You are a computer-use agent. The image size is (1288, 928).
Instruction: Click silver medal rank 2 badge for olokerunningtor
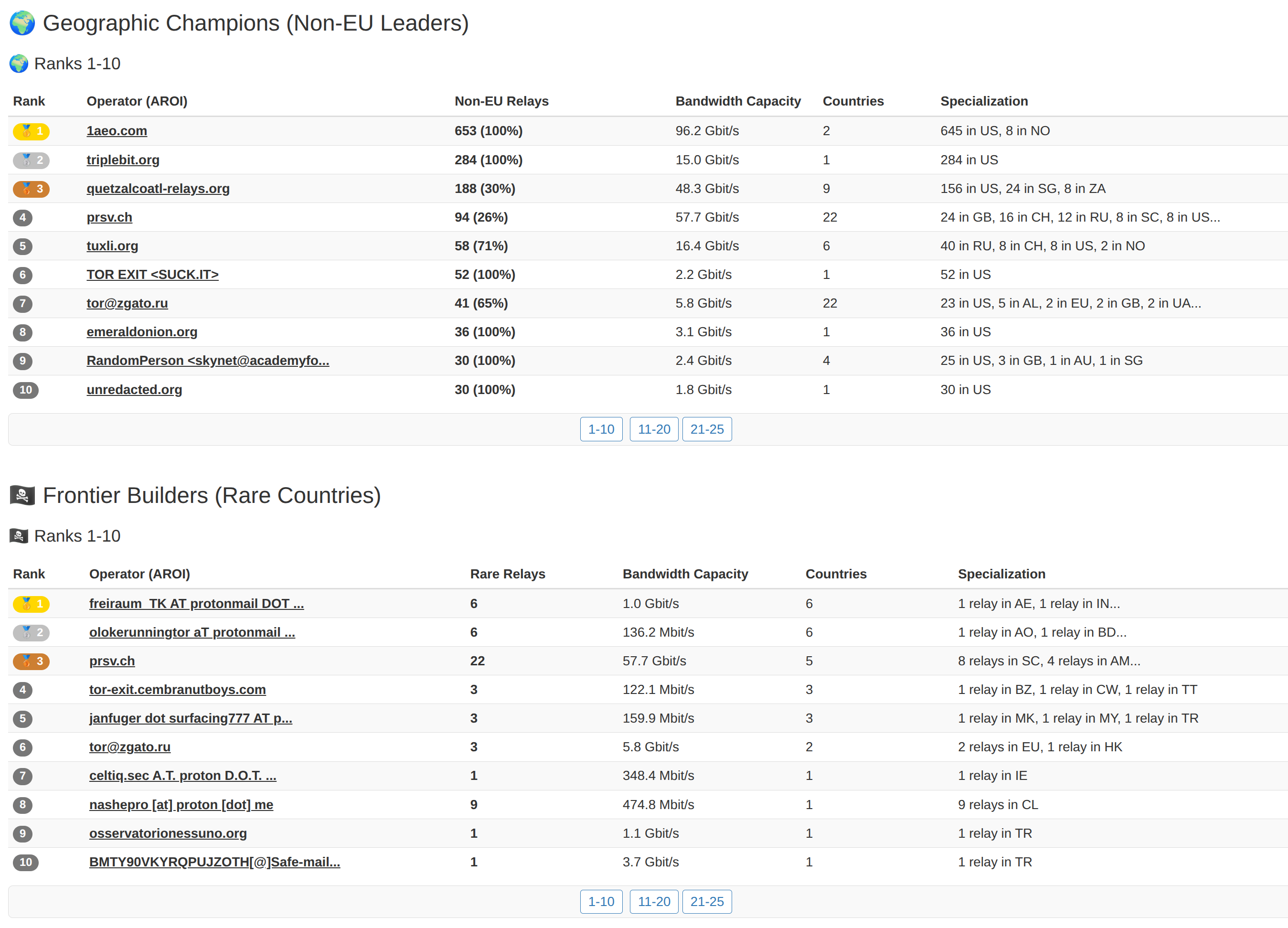[x=31, y=633]
